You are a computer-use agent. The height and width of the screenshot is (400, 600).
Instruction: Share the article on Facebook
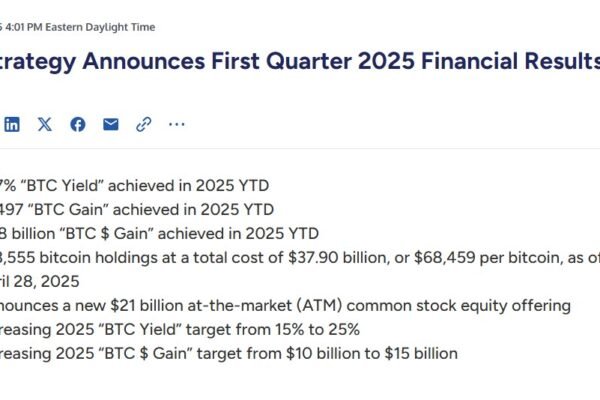[x=78, y=124]
